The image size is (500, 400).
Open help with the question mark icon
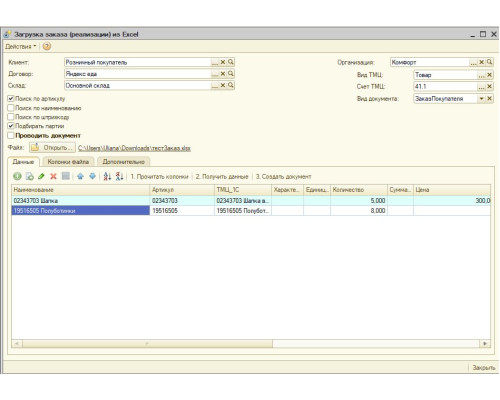[x=47, y=46]
